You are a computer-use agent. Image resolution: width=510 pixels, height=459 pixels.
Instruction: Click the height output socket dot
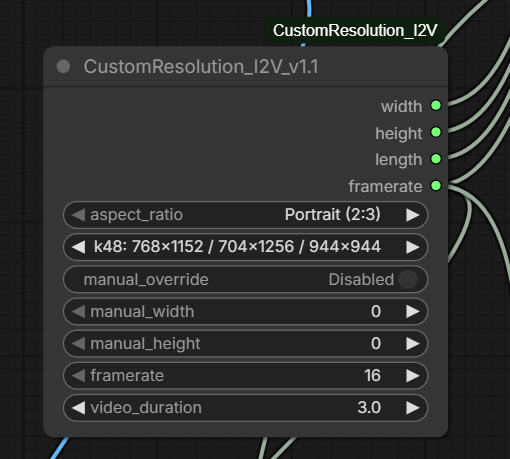pyautogui.click(x=436, y=132)
